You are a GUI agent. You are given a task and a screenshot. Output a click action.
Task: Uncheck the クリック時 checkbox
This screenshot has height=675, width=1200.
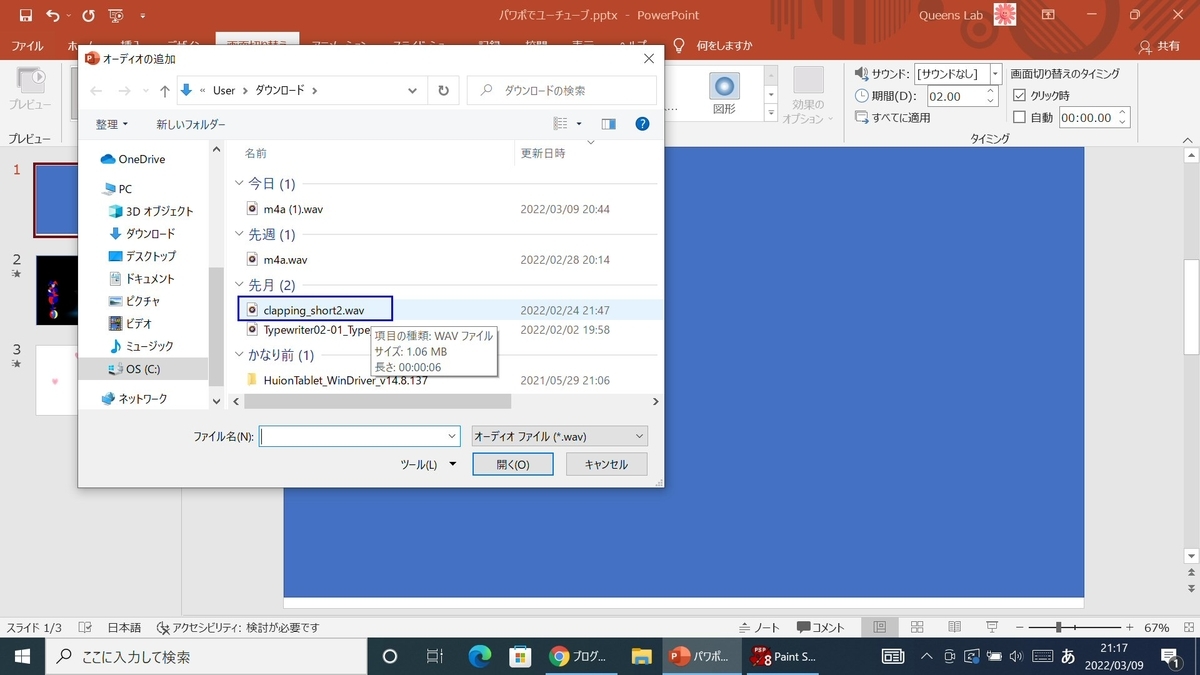1019,96
